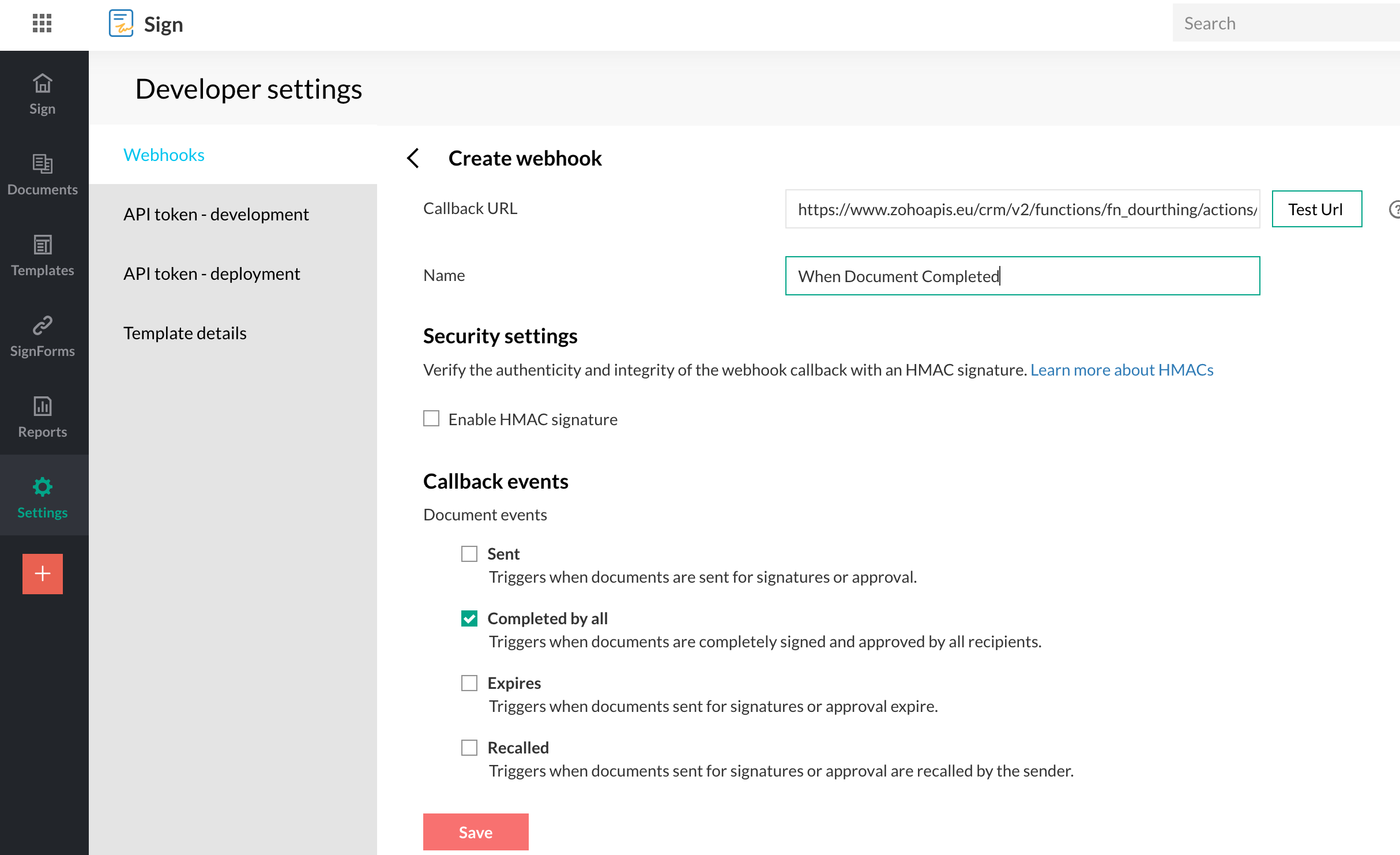Click the Zoho Sign logo icon
This screenshot has height=855, width=1400.
point(121,23)
